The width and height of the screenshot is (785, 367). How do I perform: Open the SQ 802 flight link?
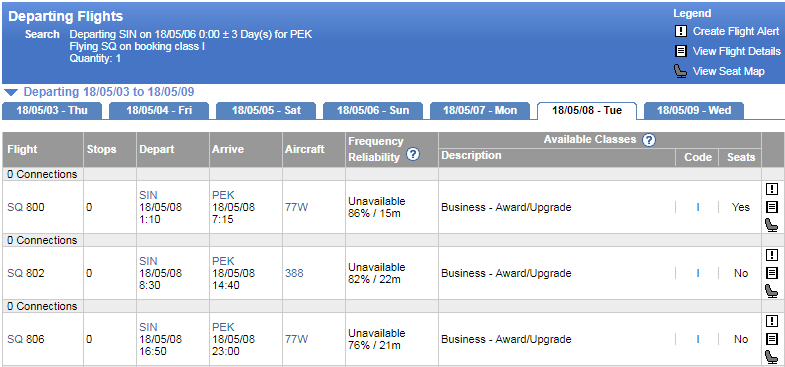[x=26, y=273]
